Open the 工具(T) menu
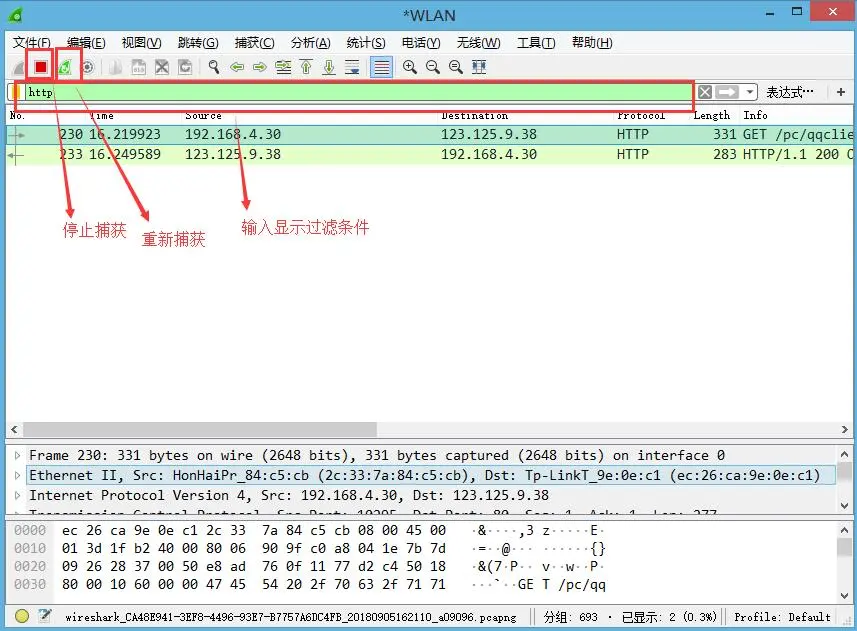Viewport: 857px width, 631px height. click(536, 43)
